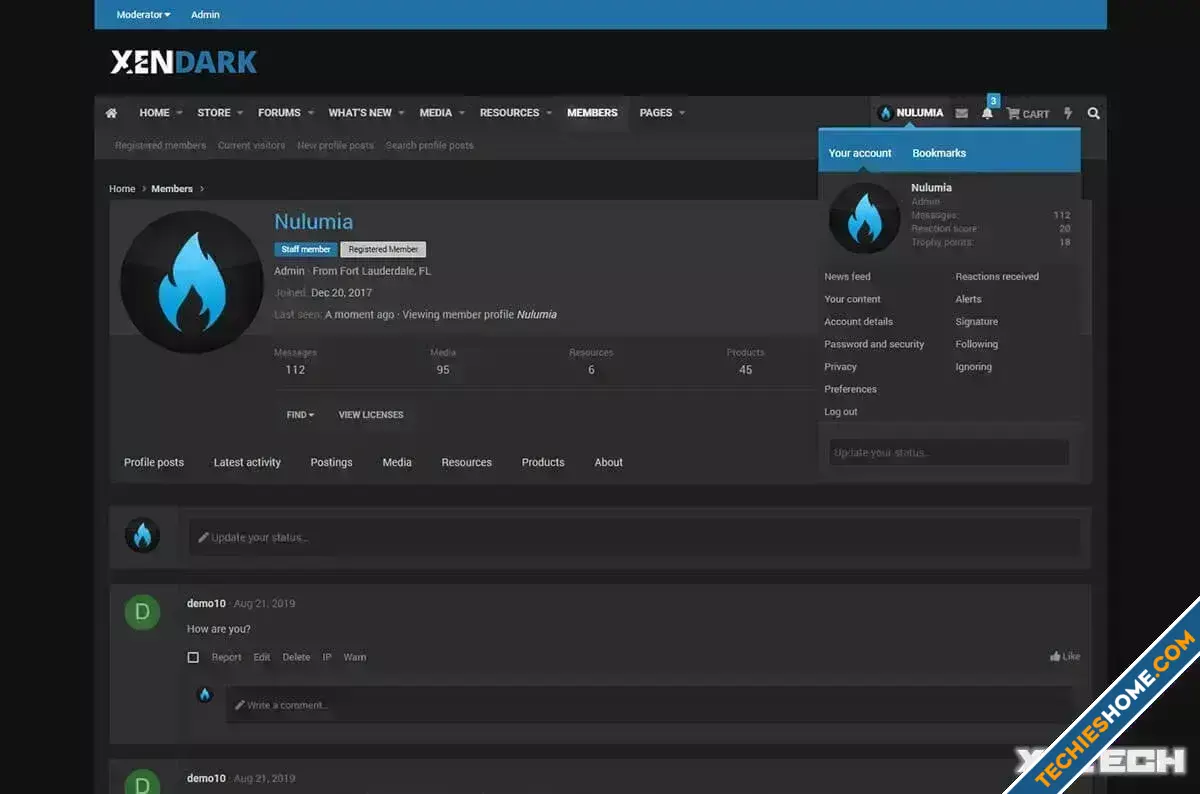Click the Update your status field in account menu
1200x794 pixels.
tap(949, 453)
